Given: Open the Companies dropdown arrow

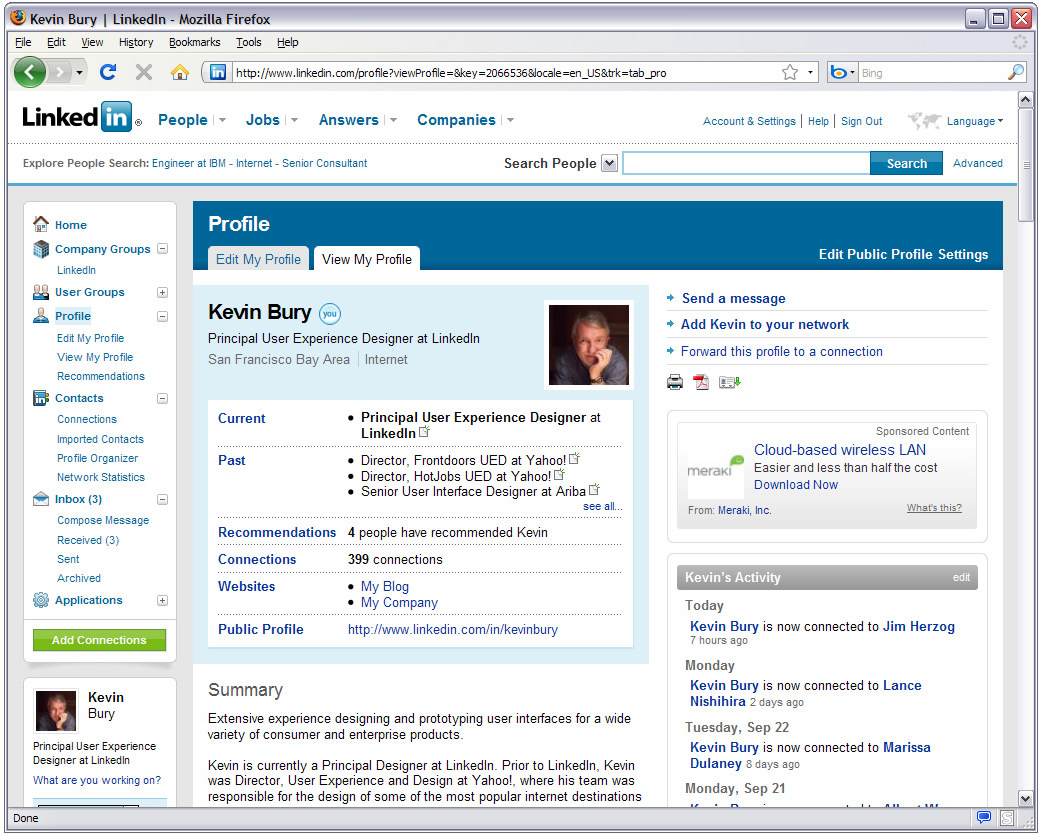Looking at the screenshot, I should (510, 120).
